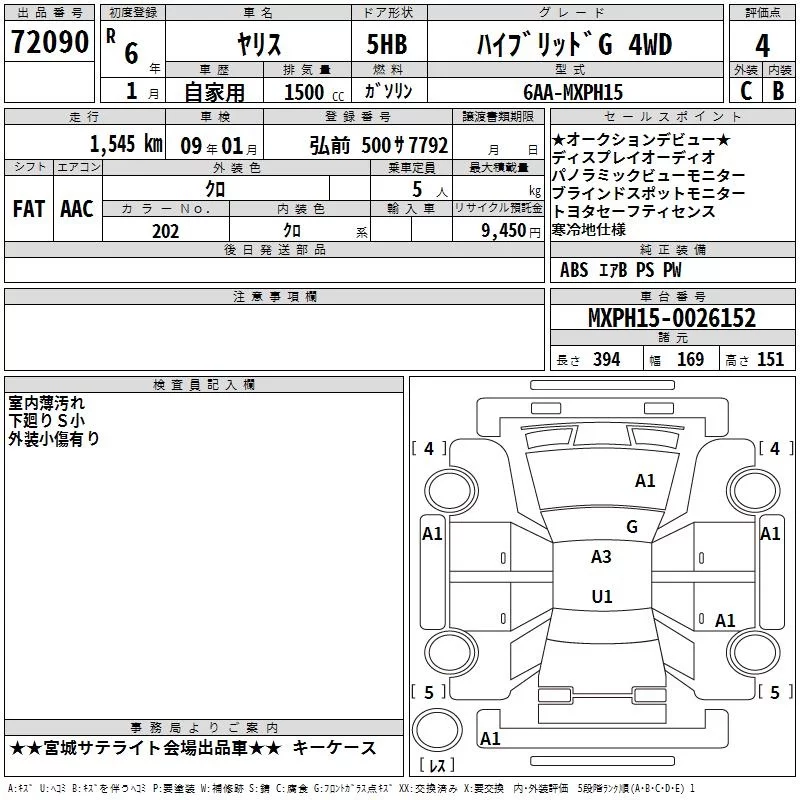Click the G windshield chip mark
The height and width of the screenshot is (800, 800).
point(632,527)
